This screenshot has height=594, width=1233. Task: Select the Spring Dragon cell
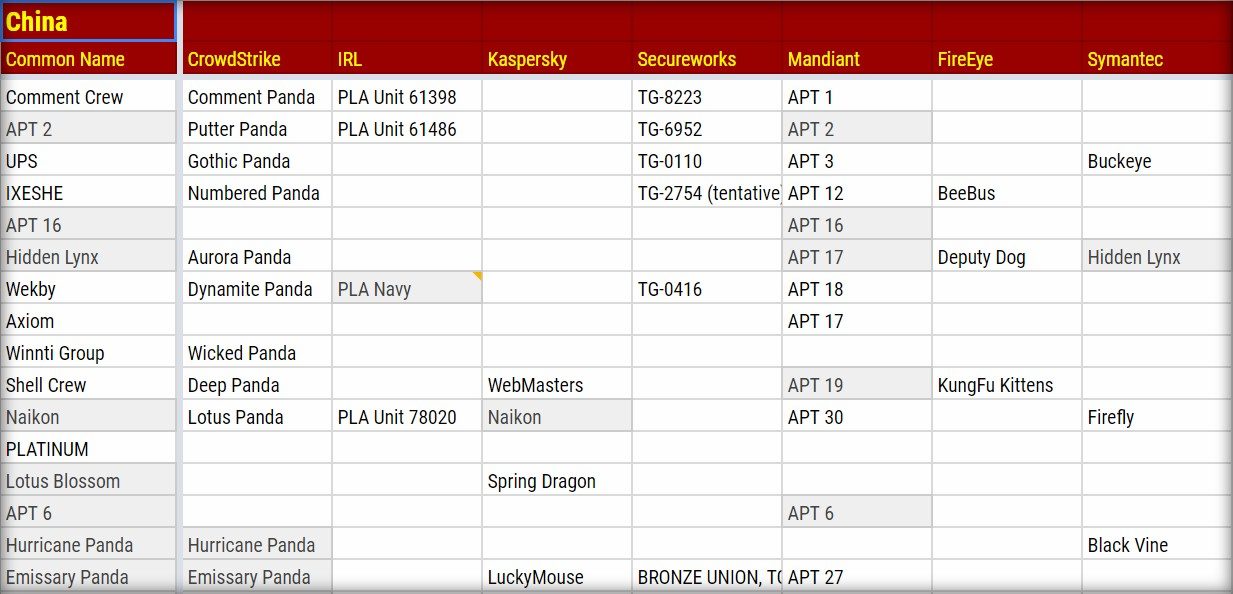[556, 482]
